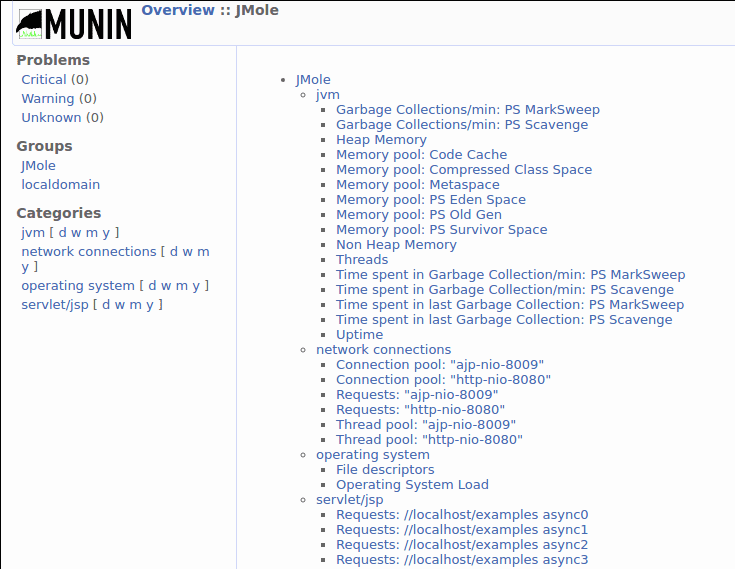The width and height of the screenshot is (735, 569).
Task: Open the Operating System Load graph
Action: 412,485
